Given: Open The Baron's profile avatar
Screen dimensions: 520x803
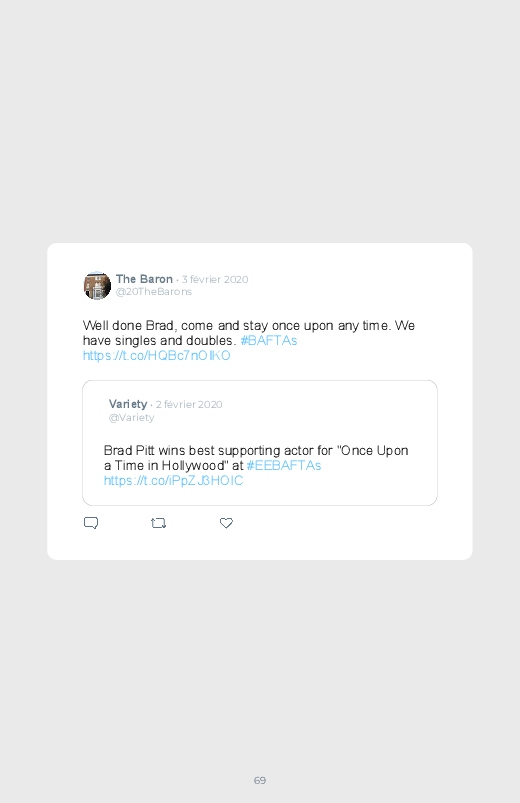Looking at the screenshot, I should point(97,285).
